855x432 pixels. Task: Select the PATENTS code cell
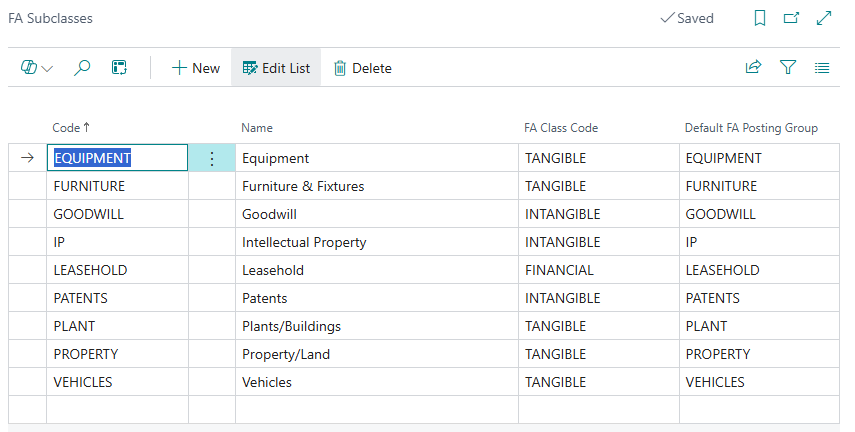pos(117,298)
